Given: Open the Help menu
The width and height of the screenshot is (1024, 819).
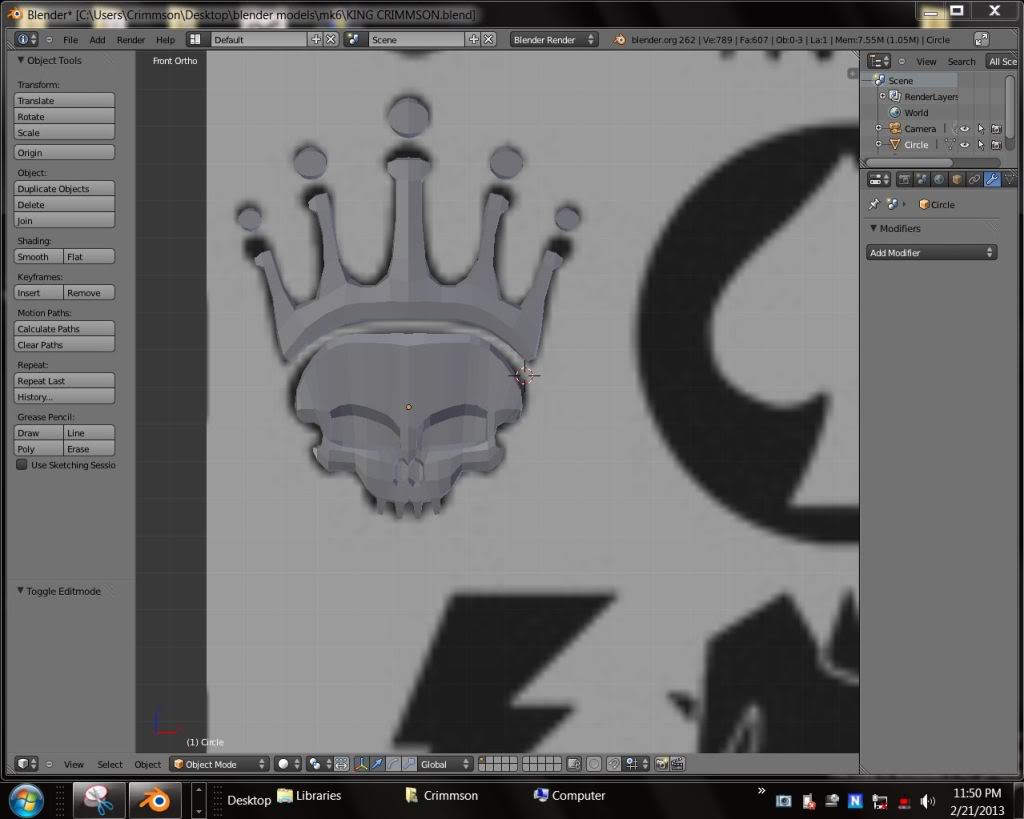Looking at the screenshot, I should pyautogui.click(x=165, y=40).
